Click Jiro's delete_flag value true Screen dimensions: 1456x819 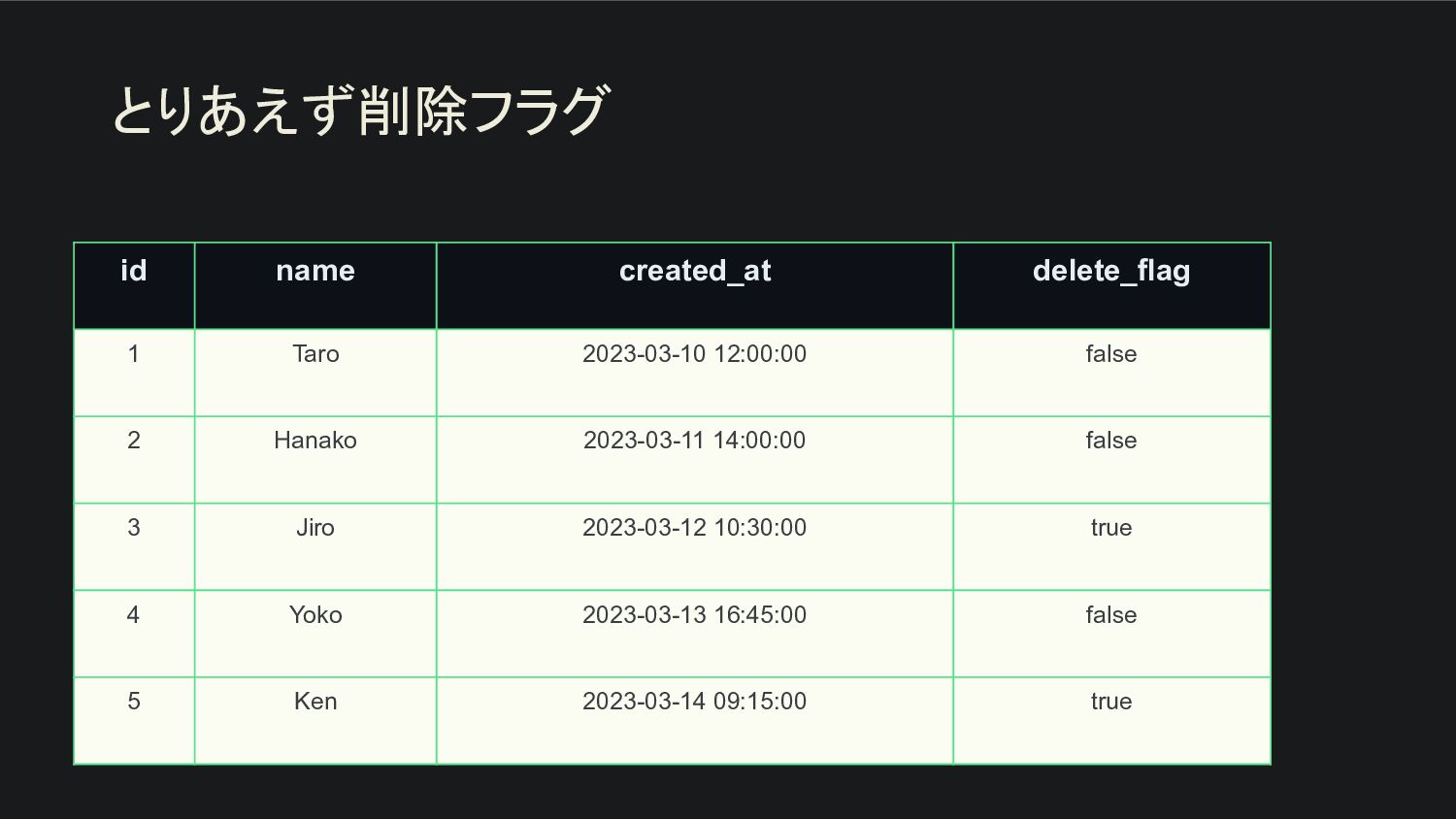click(x=1111, y=528)
